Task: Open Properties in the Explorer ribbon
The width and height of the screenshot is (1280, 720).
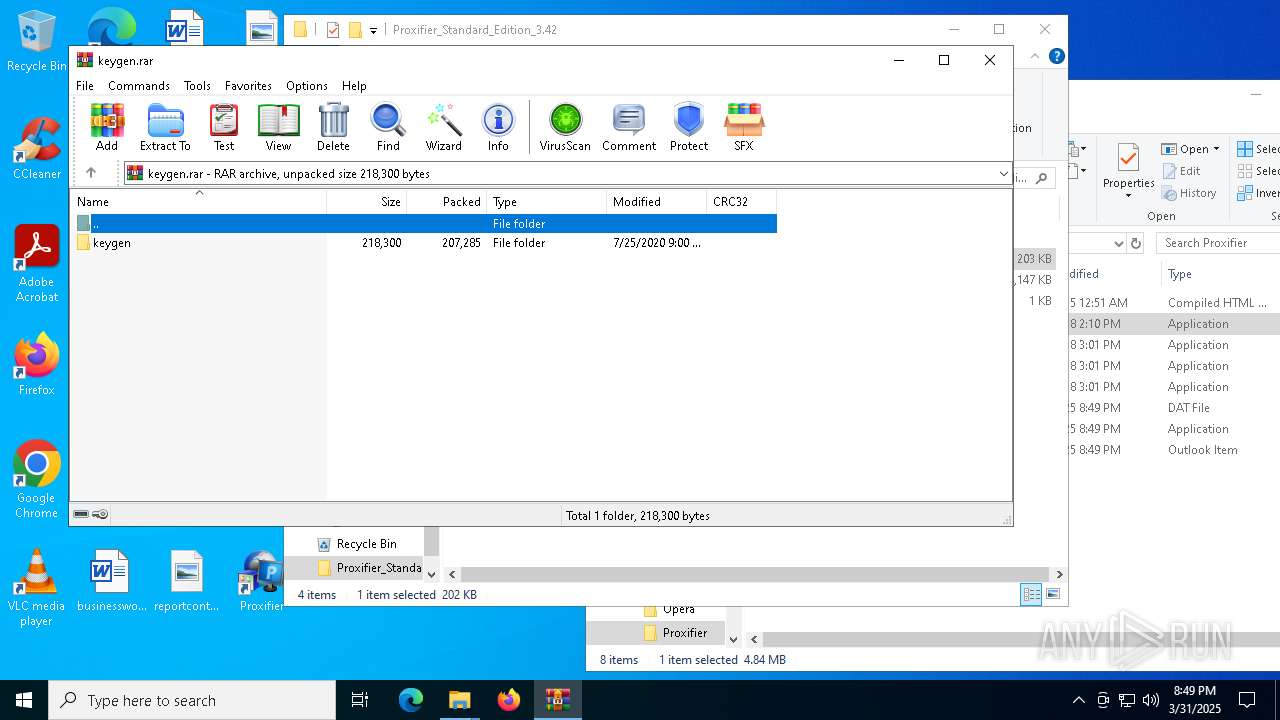Action: pyautogui.click(x=1129, y=170)
